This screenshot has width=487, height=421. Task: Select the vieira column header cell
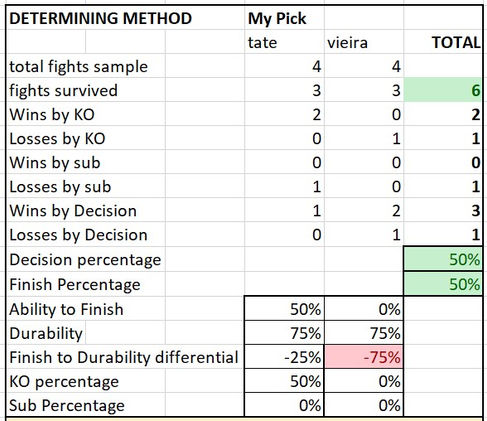tap(364, 42)
